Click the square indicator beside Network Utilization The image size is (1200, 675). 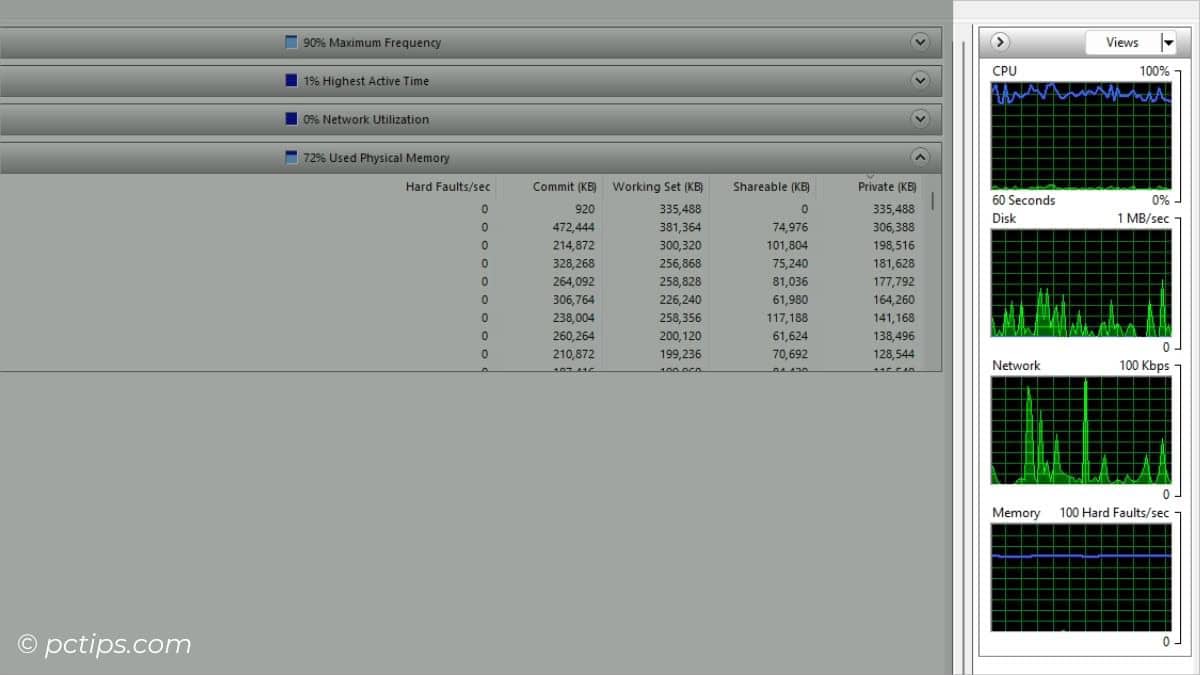[x=290, y=118]
